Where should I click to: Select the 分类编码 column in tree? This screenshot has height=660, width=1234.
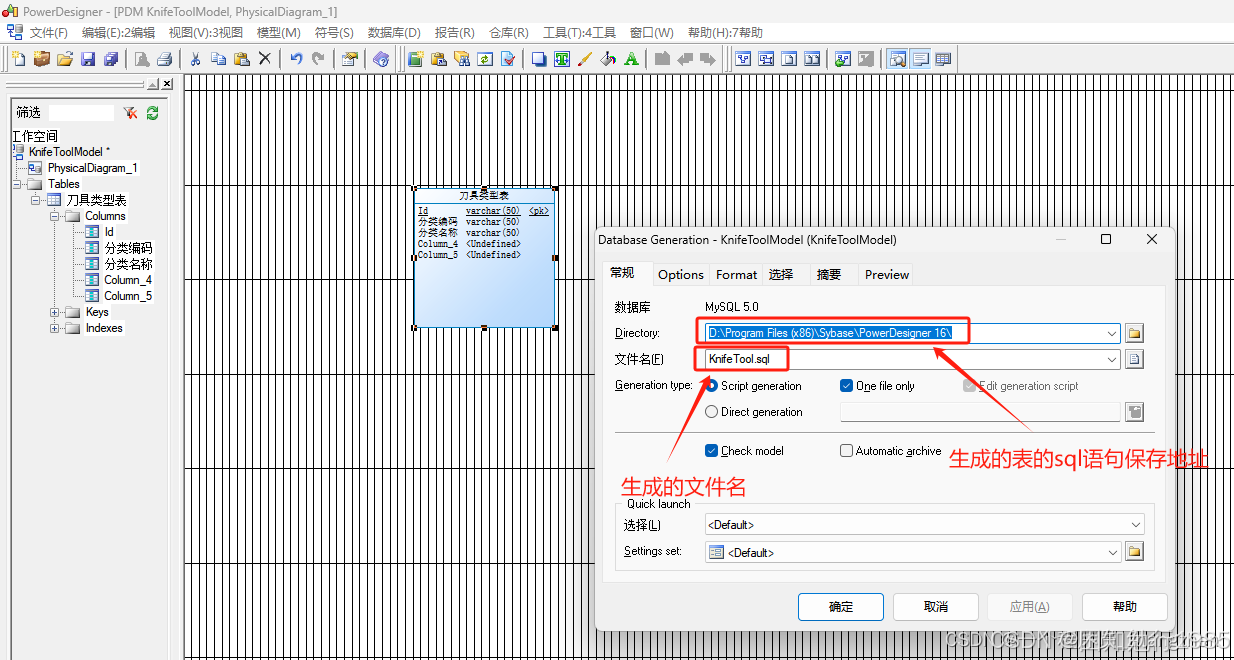tap(128, 248)
